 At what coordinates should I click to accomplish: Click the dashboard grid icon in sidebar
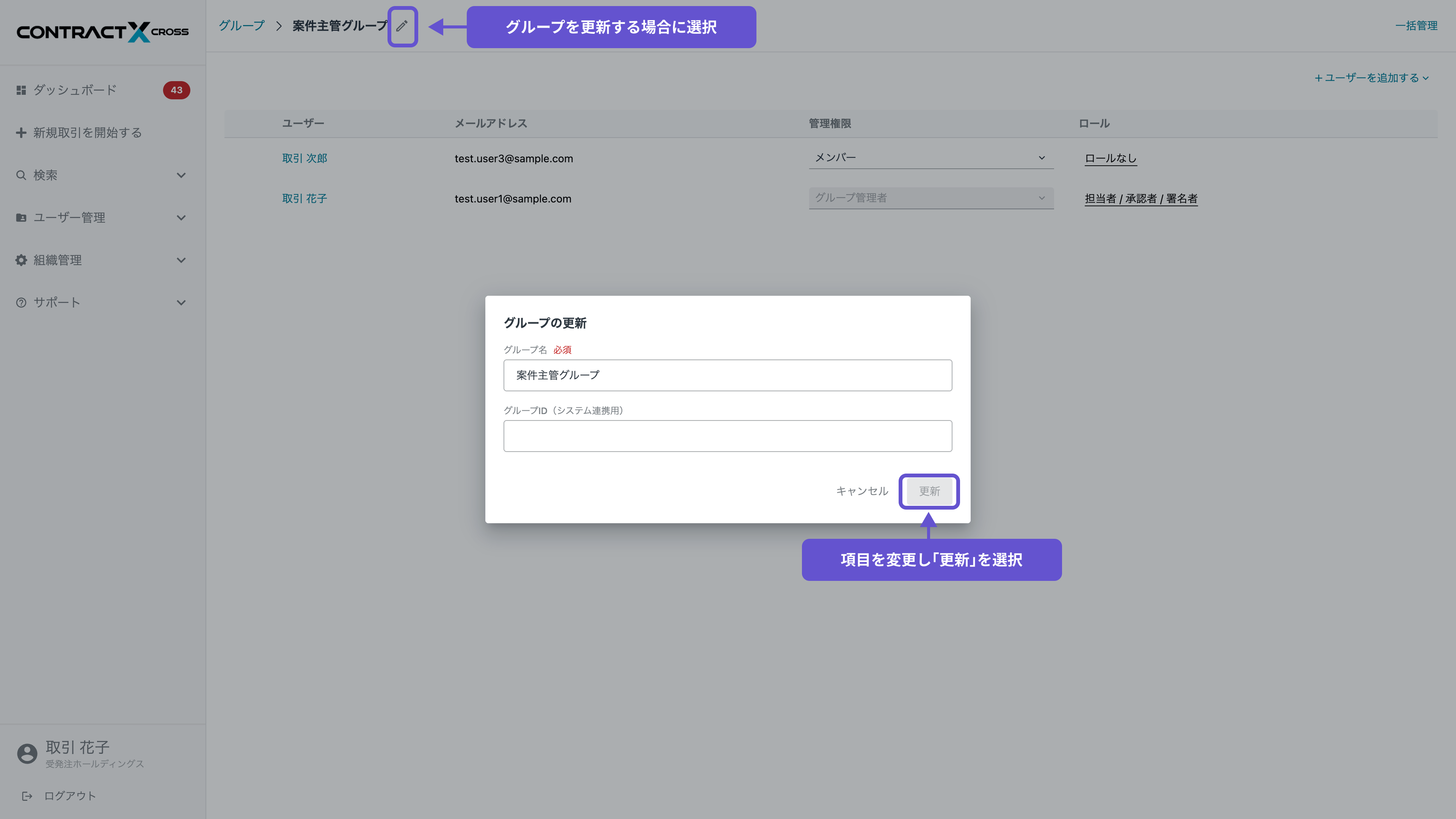coord(21,90)
